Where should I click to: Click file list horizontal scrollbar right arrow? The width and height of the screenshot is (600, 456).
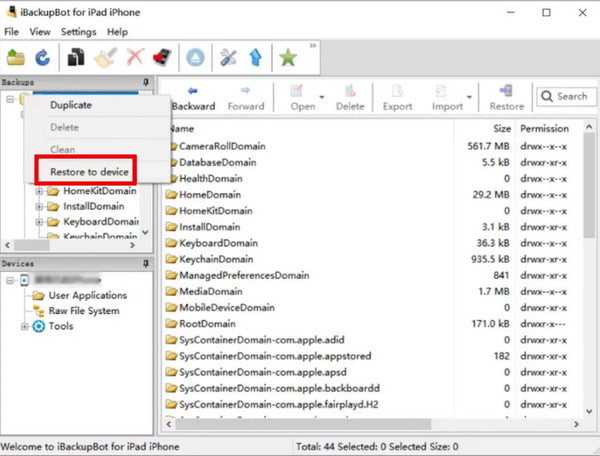coord(576,424)
